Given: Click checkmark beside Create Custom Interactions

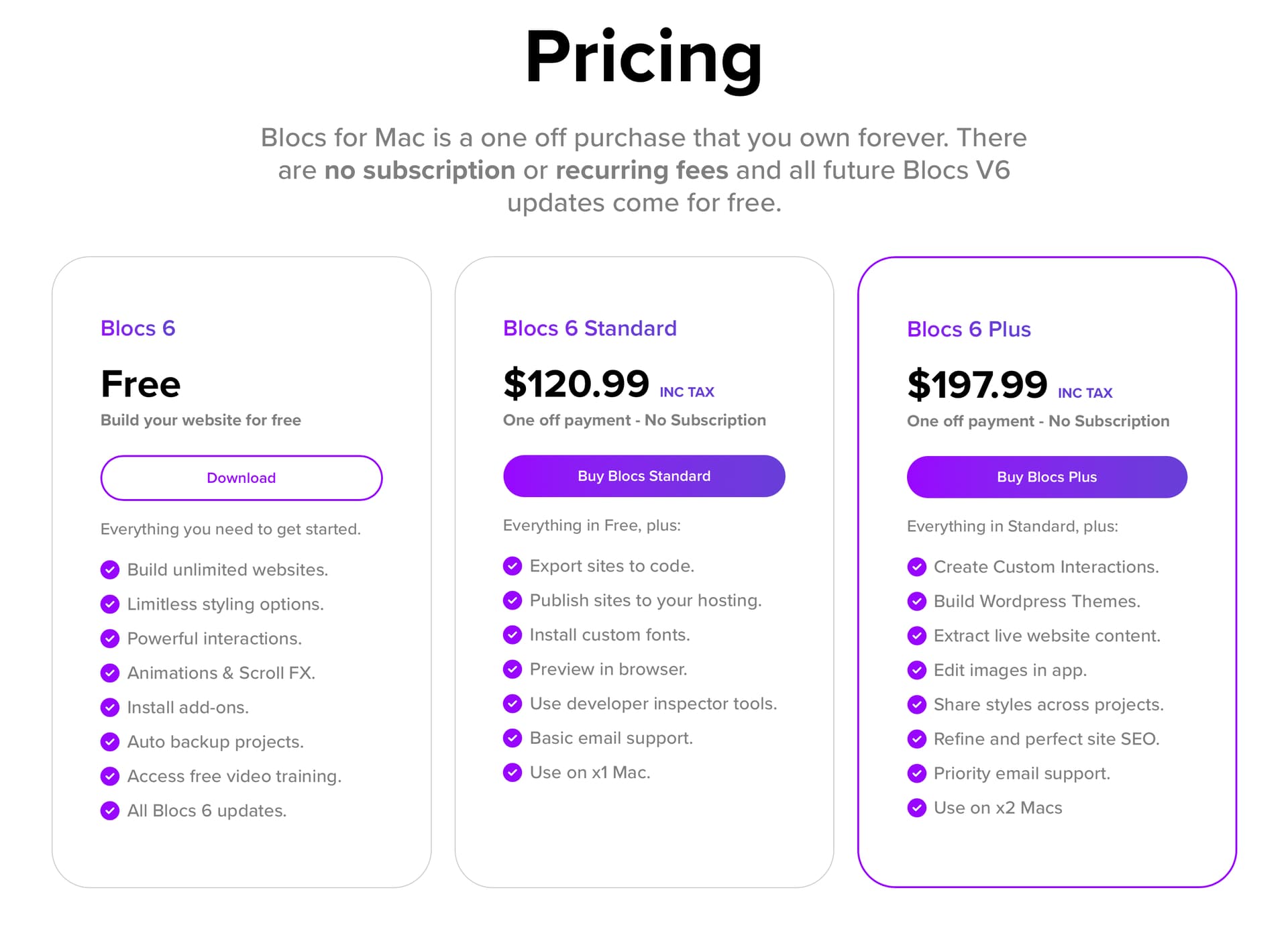Looking at the screenshot, I should point(916,567).
